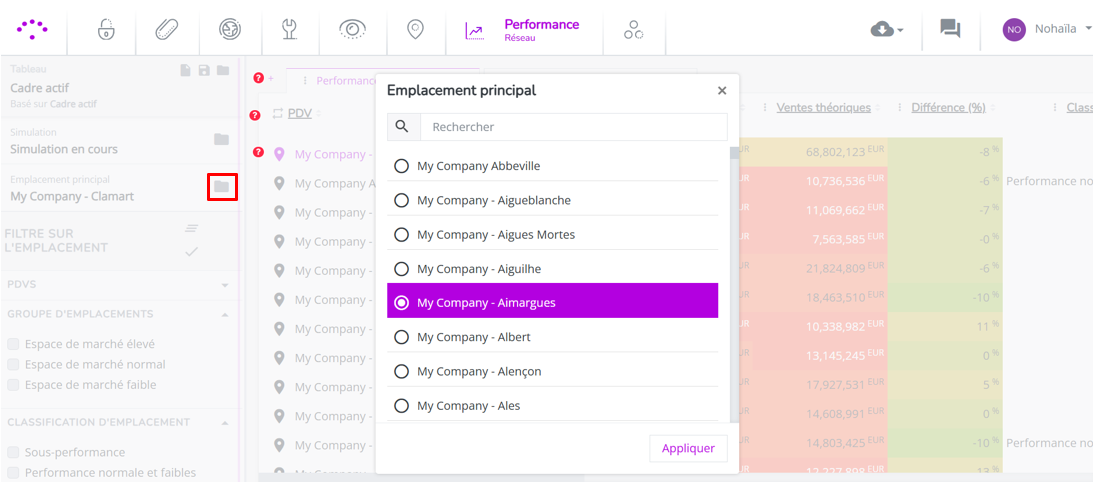The width and height of the screenshot is (1093, 483).
Task: Open the chat messages icon
Action: click(x=949, y=29)
